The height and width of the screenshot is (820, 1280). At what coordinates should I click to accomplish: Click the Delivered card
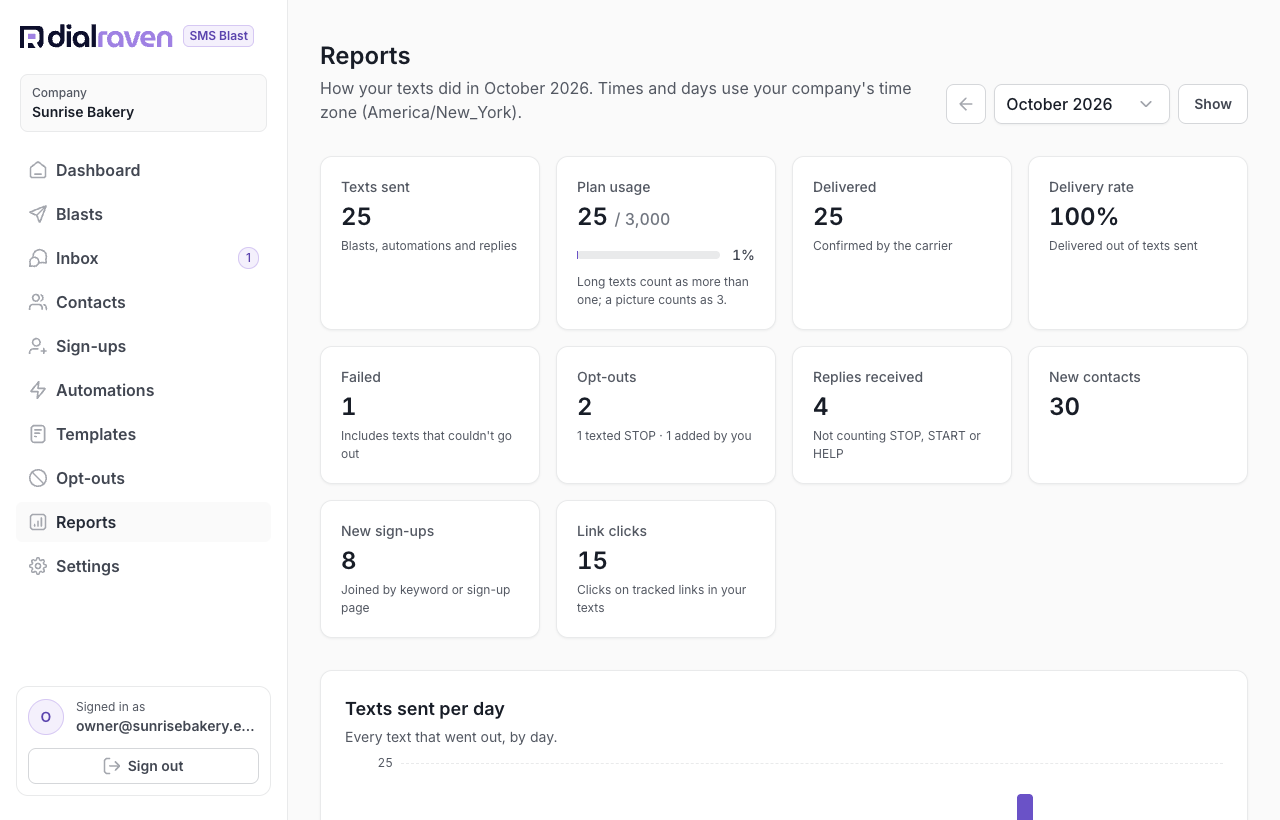point(902,243)
